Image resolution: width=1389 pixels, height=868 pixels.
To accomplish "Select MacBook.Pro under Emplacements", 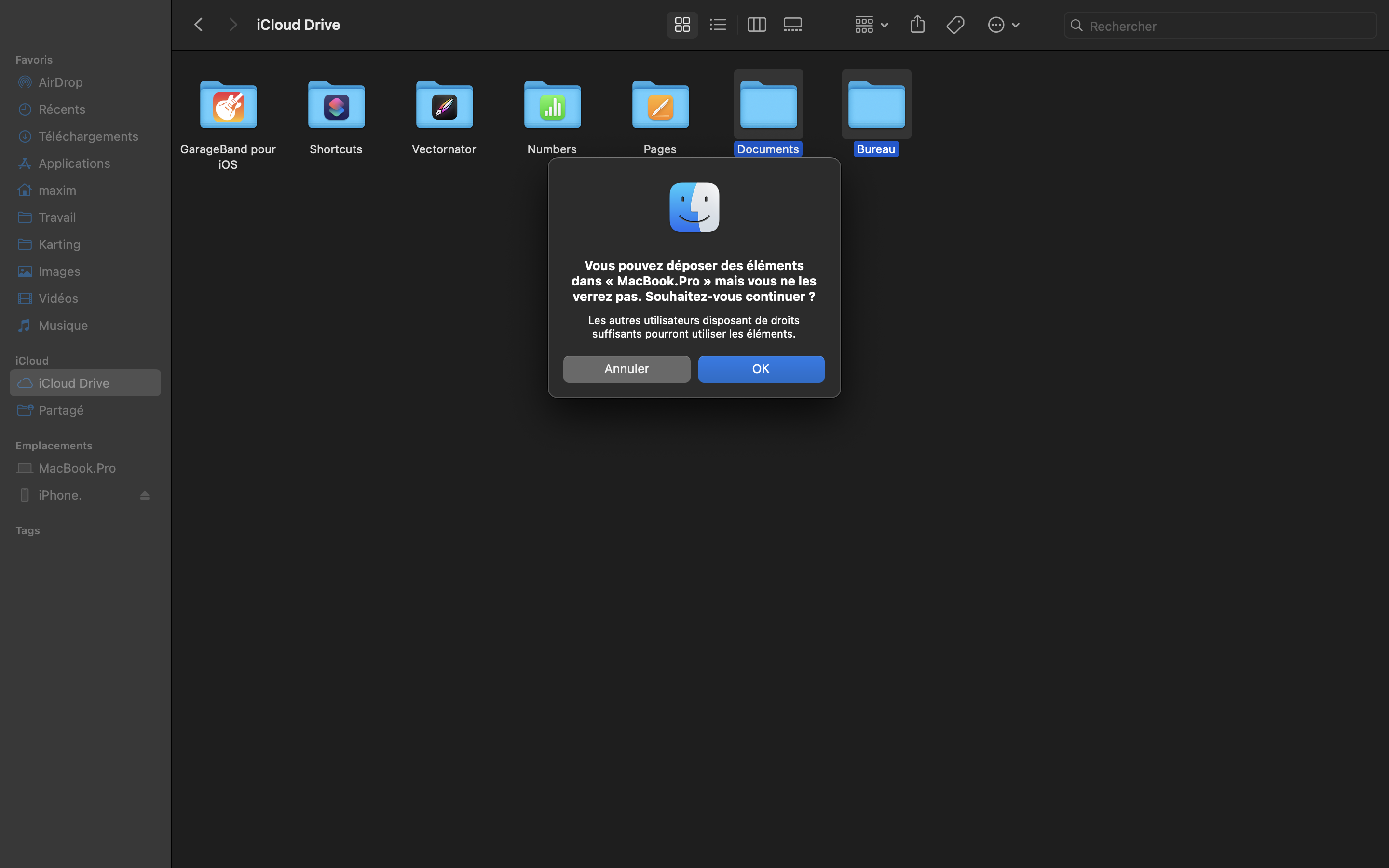I will point(77,468).
